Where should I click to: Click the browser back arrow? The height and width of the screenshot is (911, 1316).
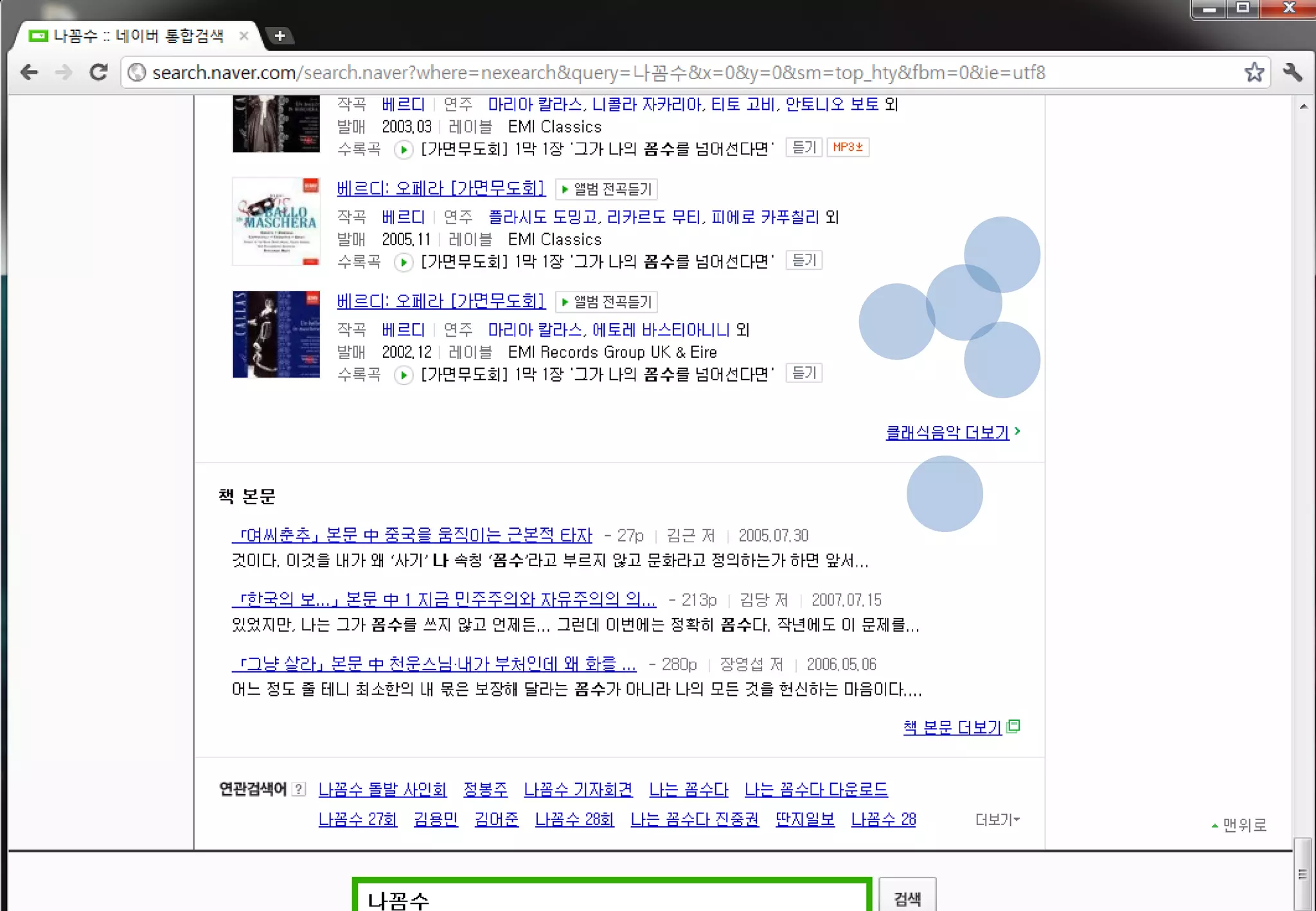pyautogui.click(x=29, y=72)
